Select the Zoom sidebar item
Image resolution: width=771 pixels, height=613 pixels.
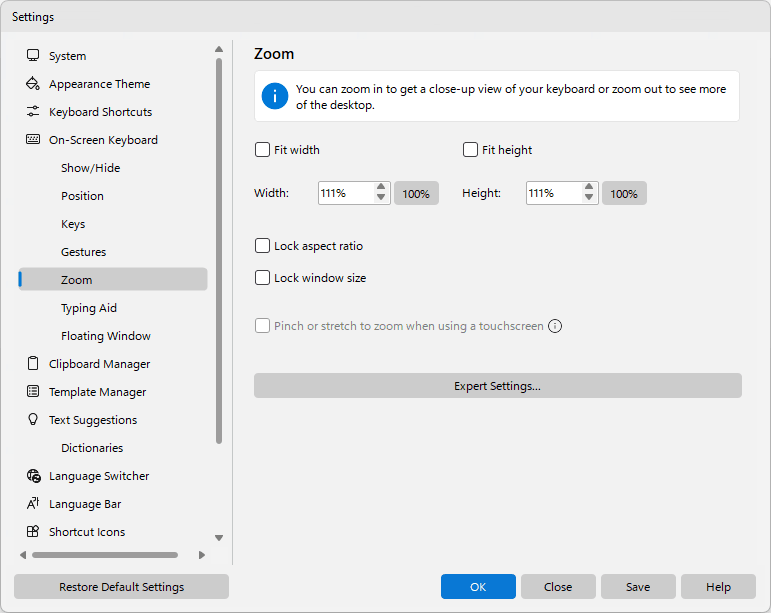coord(113,279)
